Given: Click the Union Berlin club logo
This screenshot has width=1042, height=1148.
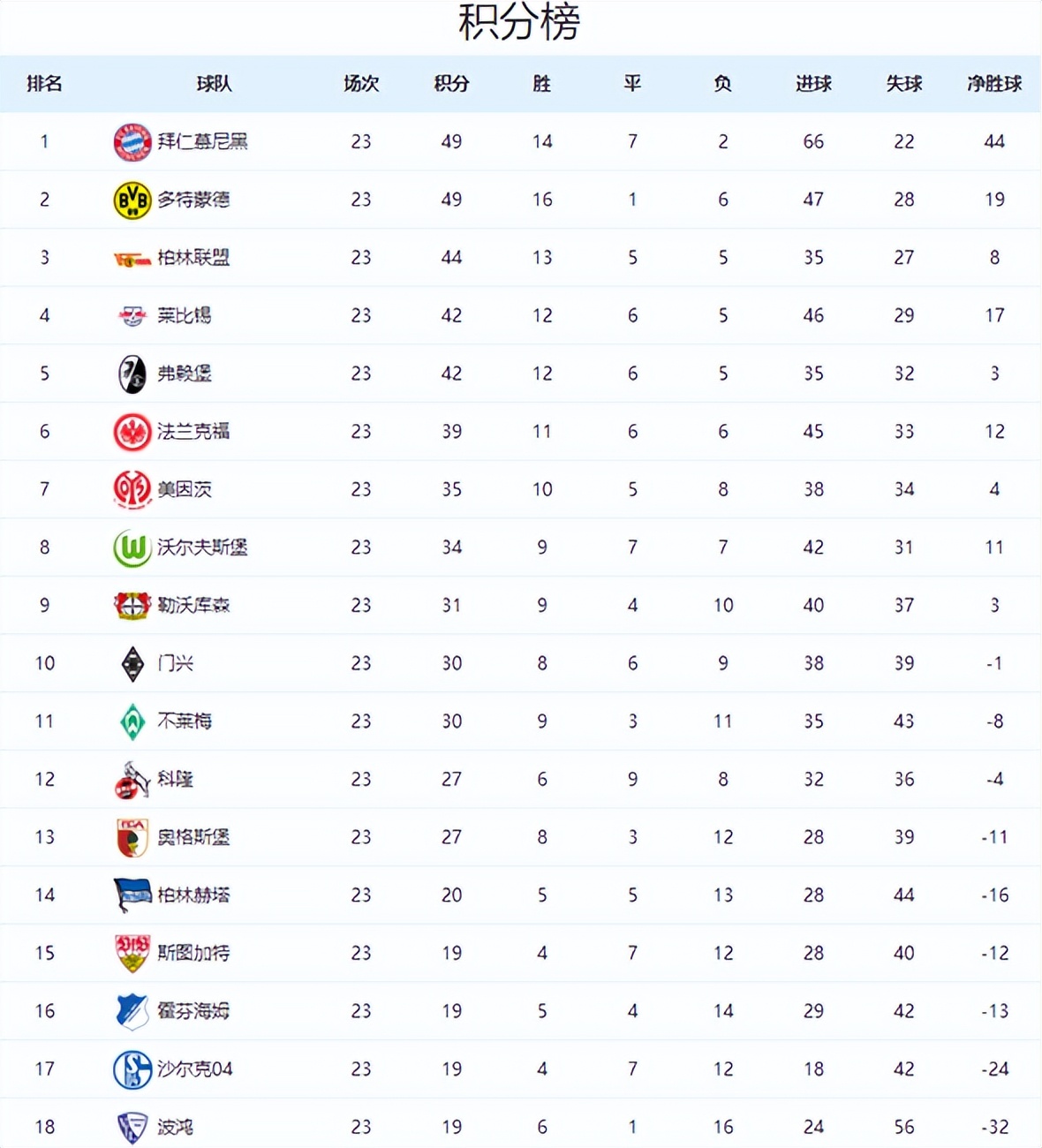Looking at the screenshot, I should pos(132,259).
